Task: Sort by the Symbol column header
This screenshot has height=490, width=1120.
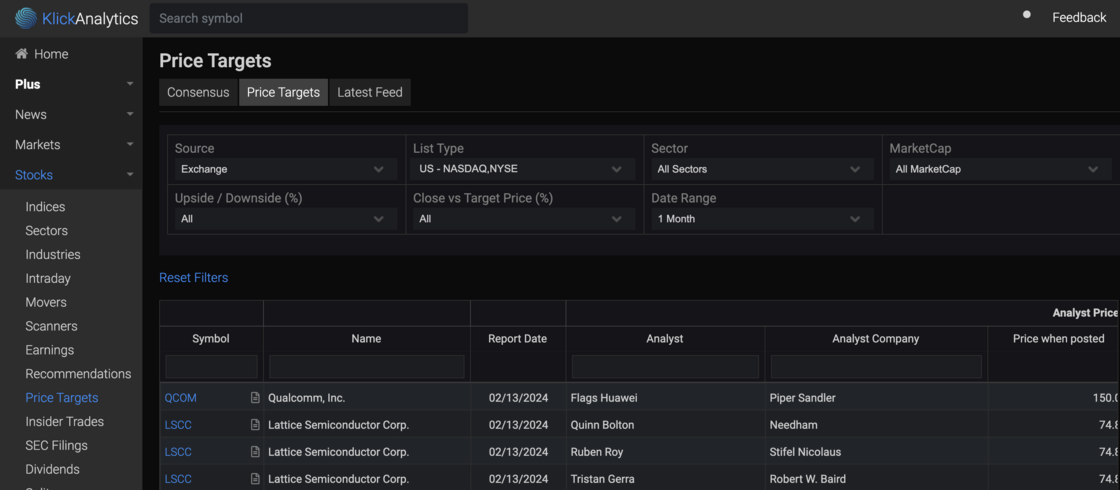Action: (x=211, y=339)
